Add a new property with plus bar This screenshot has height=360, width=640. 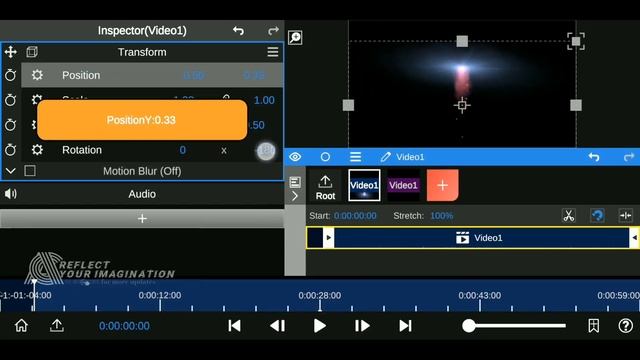142,219
